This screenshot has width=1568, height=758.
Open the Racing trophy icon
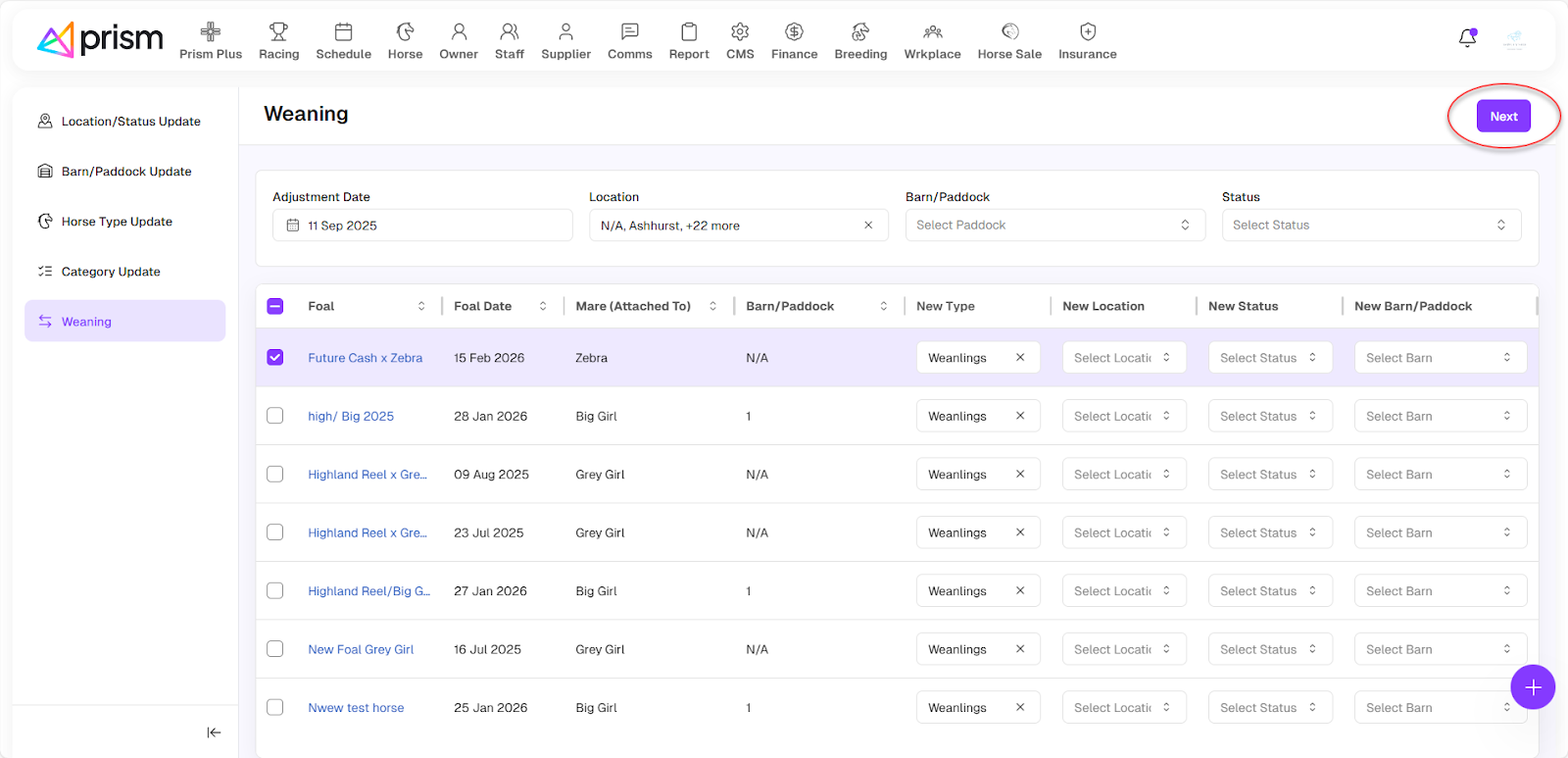(x=278, y=32)
